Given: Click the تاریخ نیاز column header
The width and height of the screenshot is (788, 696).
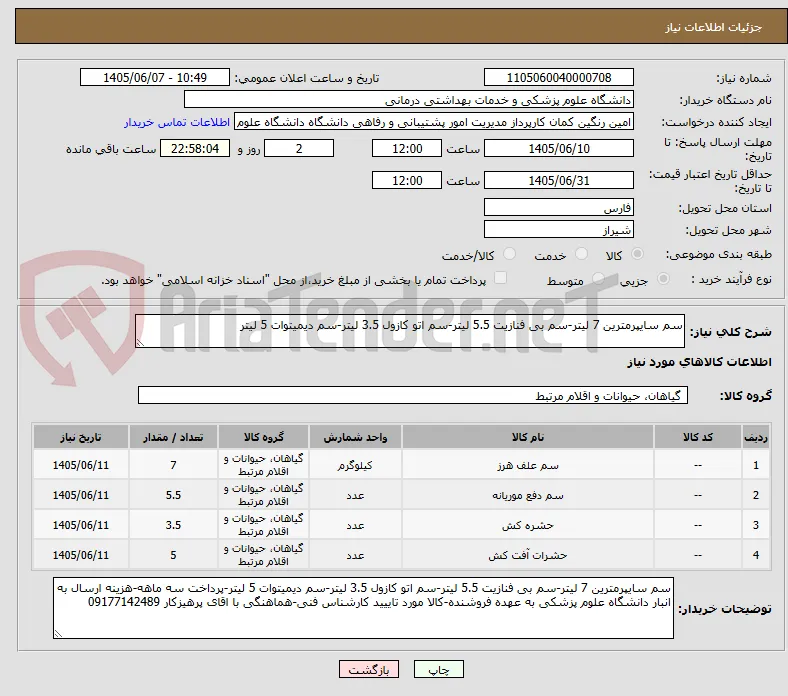Looking at the screenshot, I should pyautogui.click(x=81, y=437).
